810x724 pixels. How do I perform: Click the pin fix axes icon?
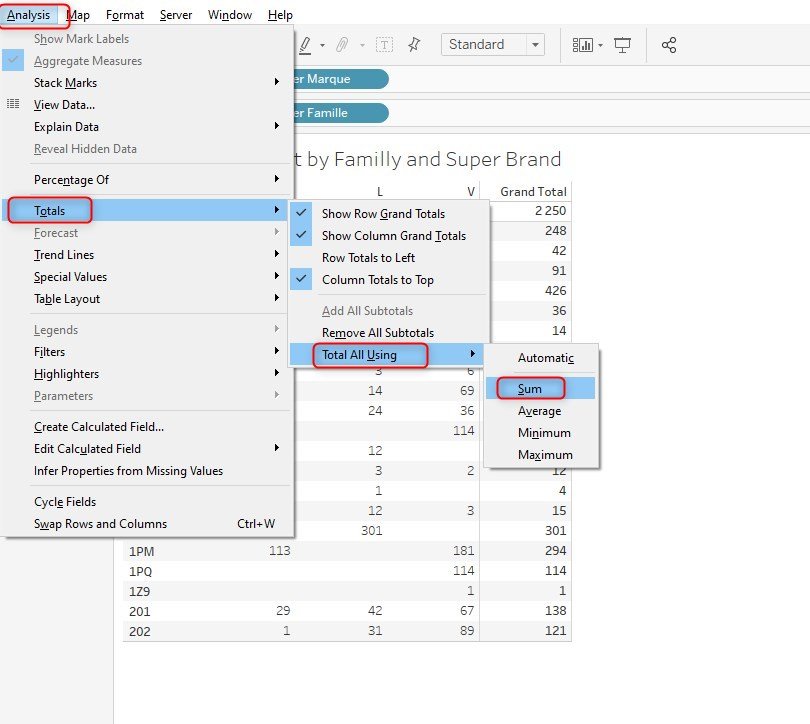click(x=414, y=45)
